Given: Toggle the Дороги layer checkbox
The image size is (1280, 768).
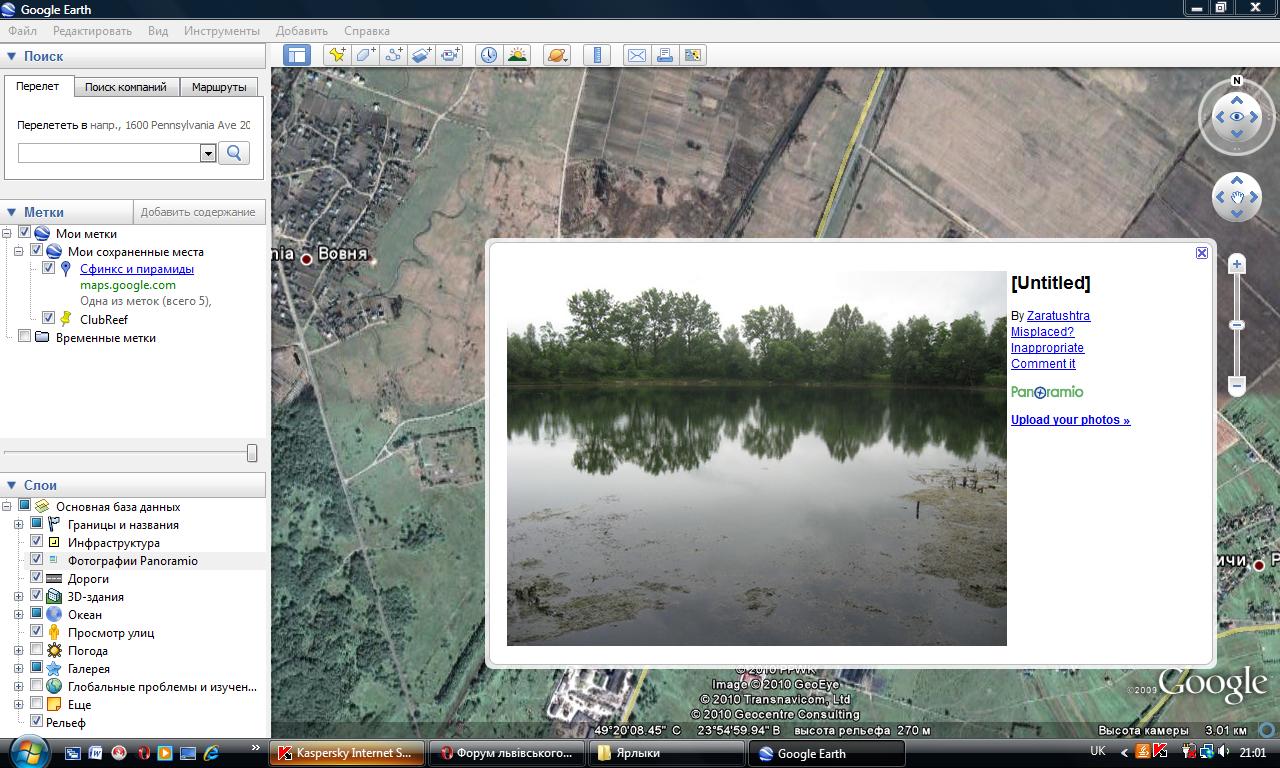Looking at the screenshot, I should coord(37,578).
